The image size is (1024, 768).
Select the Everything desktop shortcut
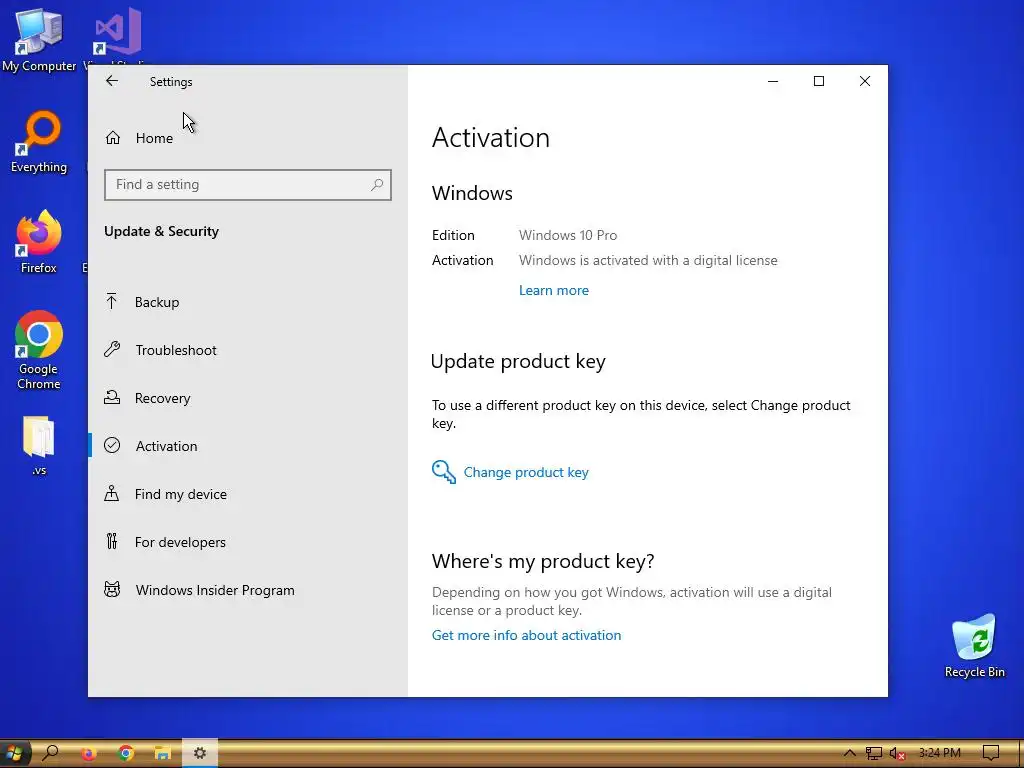(39, 142)
